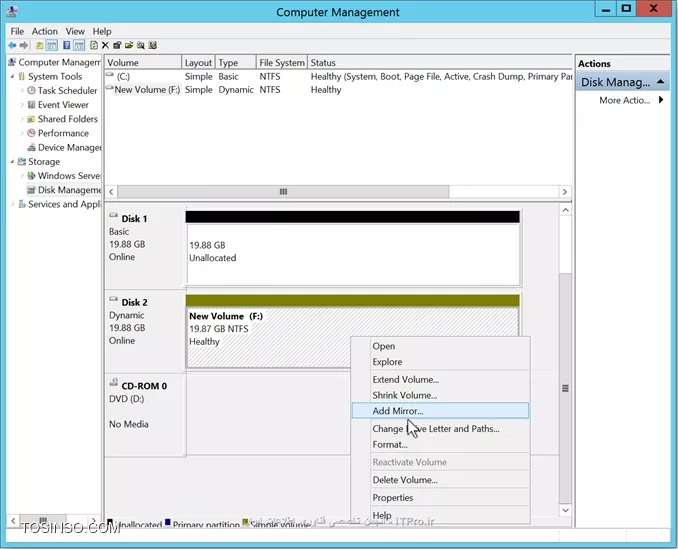Select Event Viewer in the tree
The width and height of the screenshot is (678, 549).
[x=63, y=105]
